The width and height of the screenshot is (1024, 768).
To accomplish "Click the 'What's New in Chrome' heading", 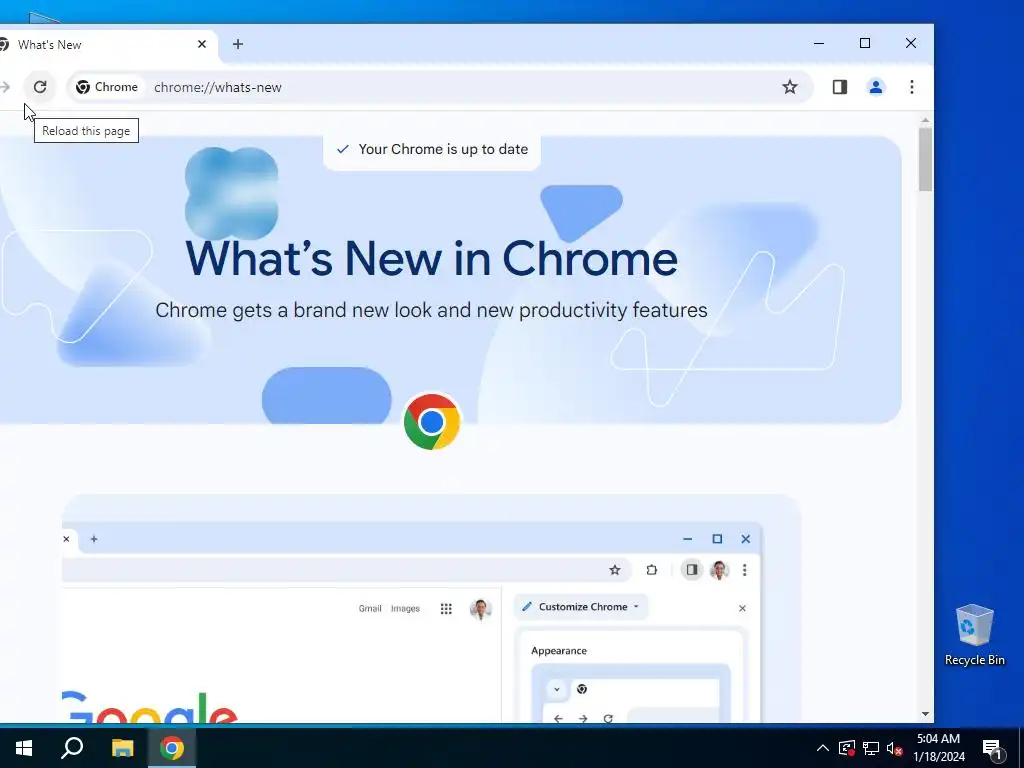I will click(431, 259).
